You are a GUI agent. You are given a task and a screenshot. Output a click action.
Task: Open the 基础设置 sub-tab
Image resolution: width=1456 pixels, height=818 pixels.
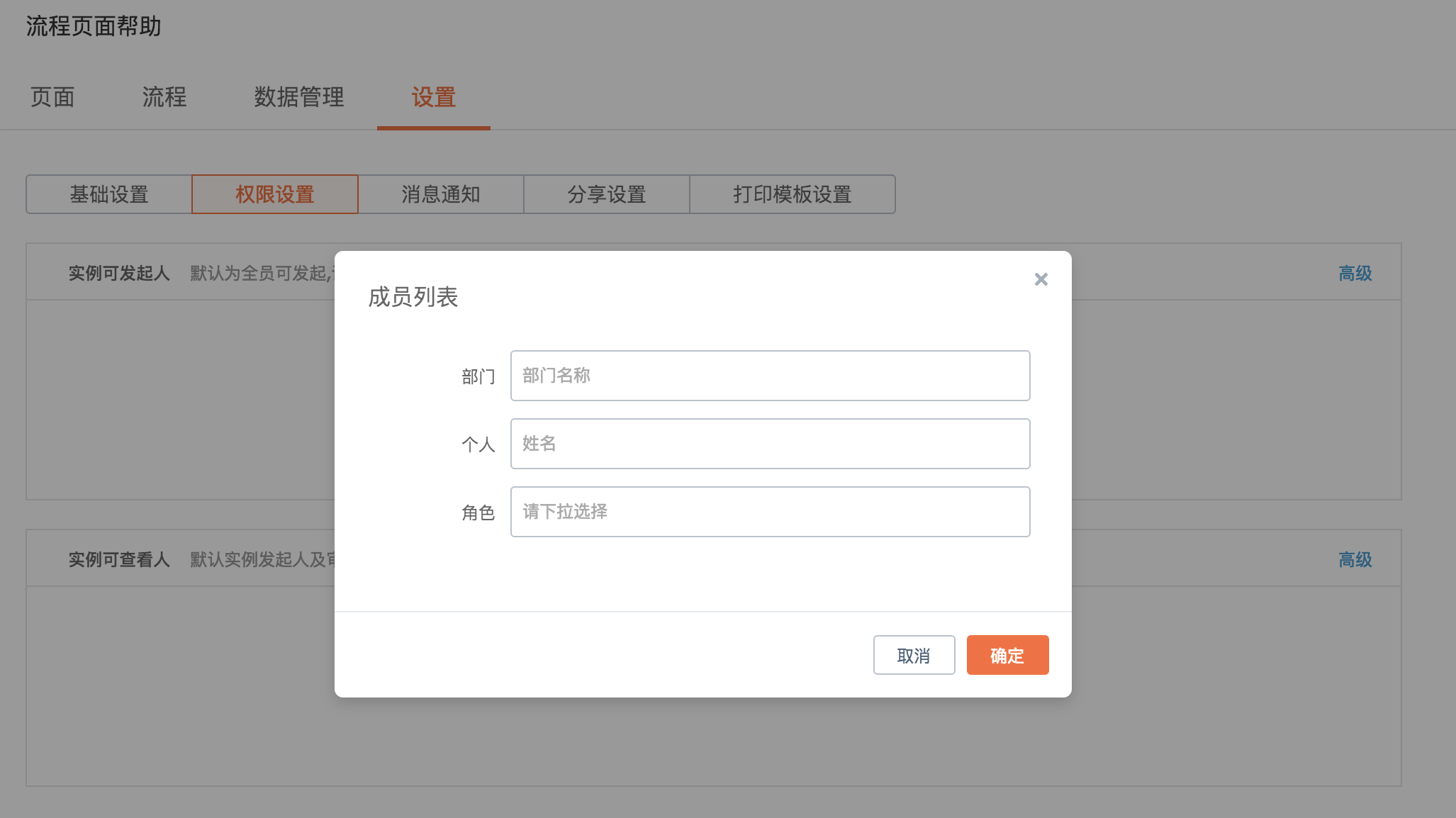(109, 194)
